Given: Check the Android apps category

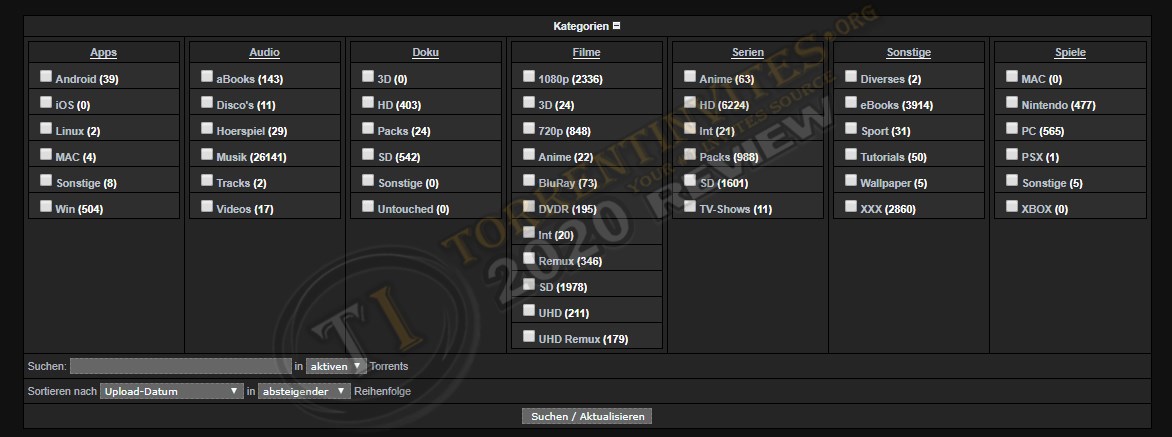Looking at the screenshot, I should 46,76.
